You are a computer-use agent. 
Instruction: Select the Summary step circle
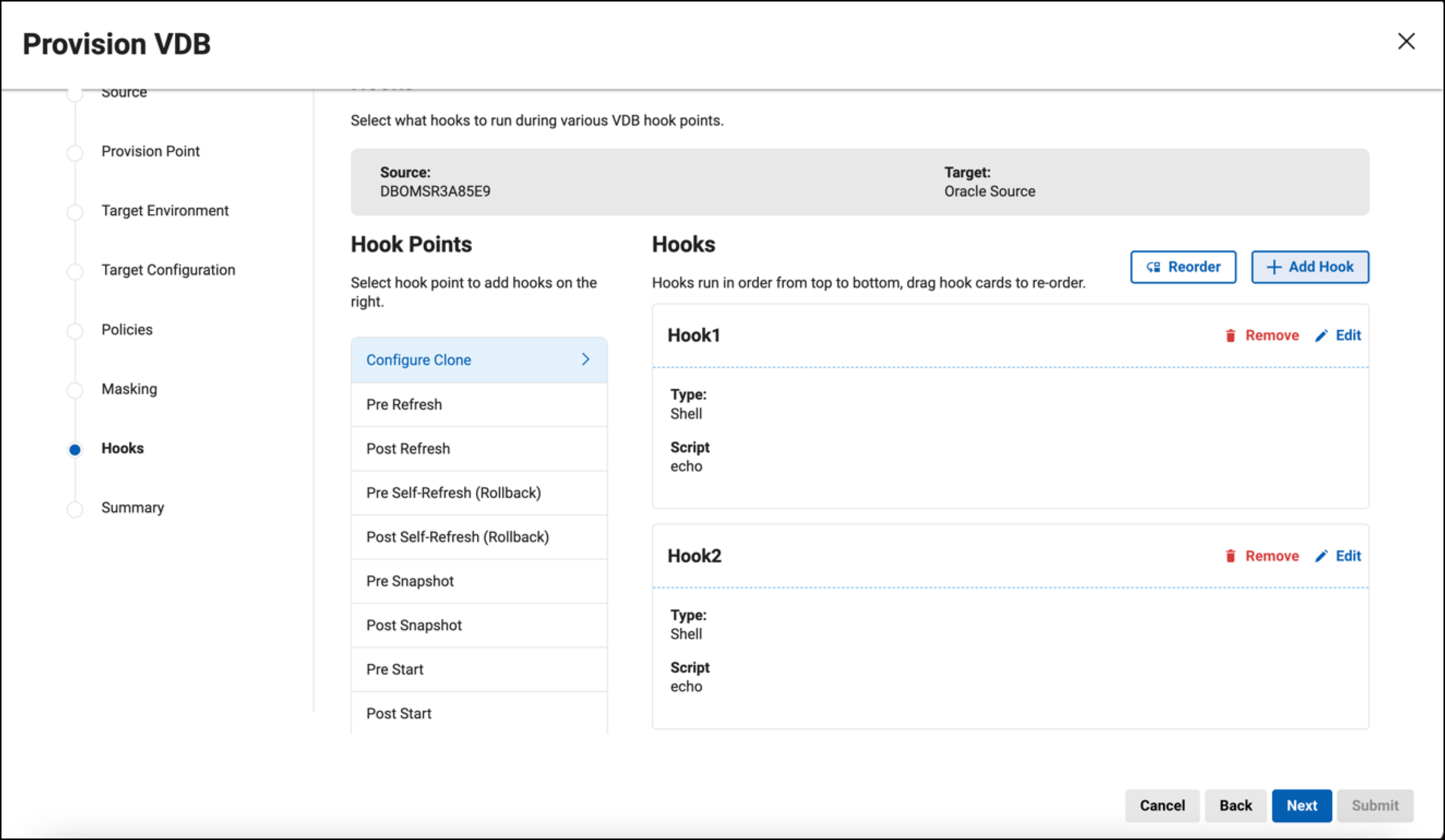[75, 509]
